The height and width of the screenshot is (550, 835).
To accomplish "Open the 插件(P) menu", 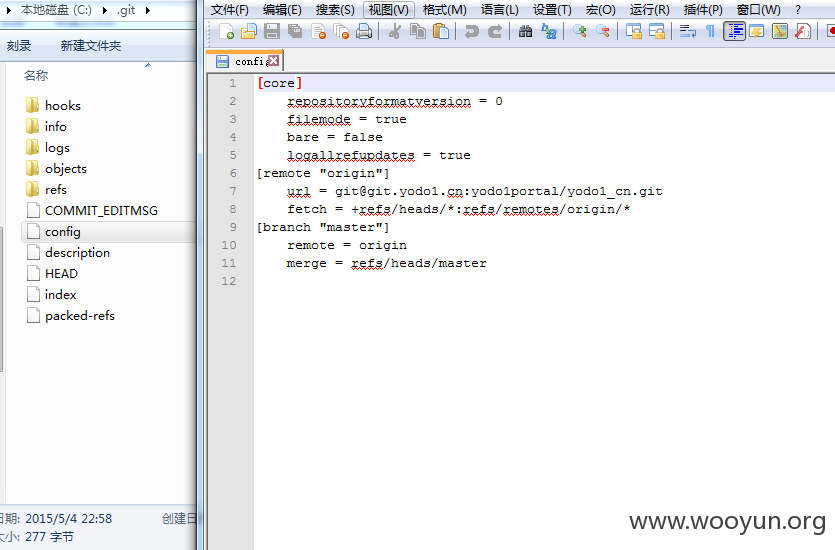I will (703, 10).
